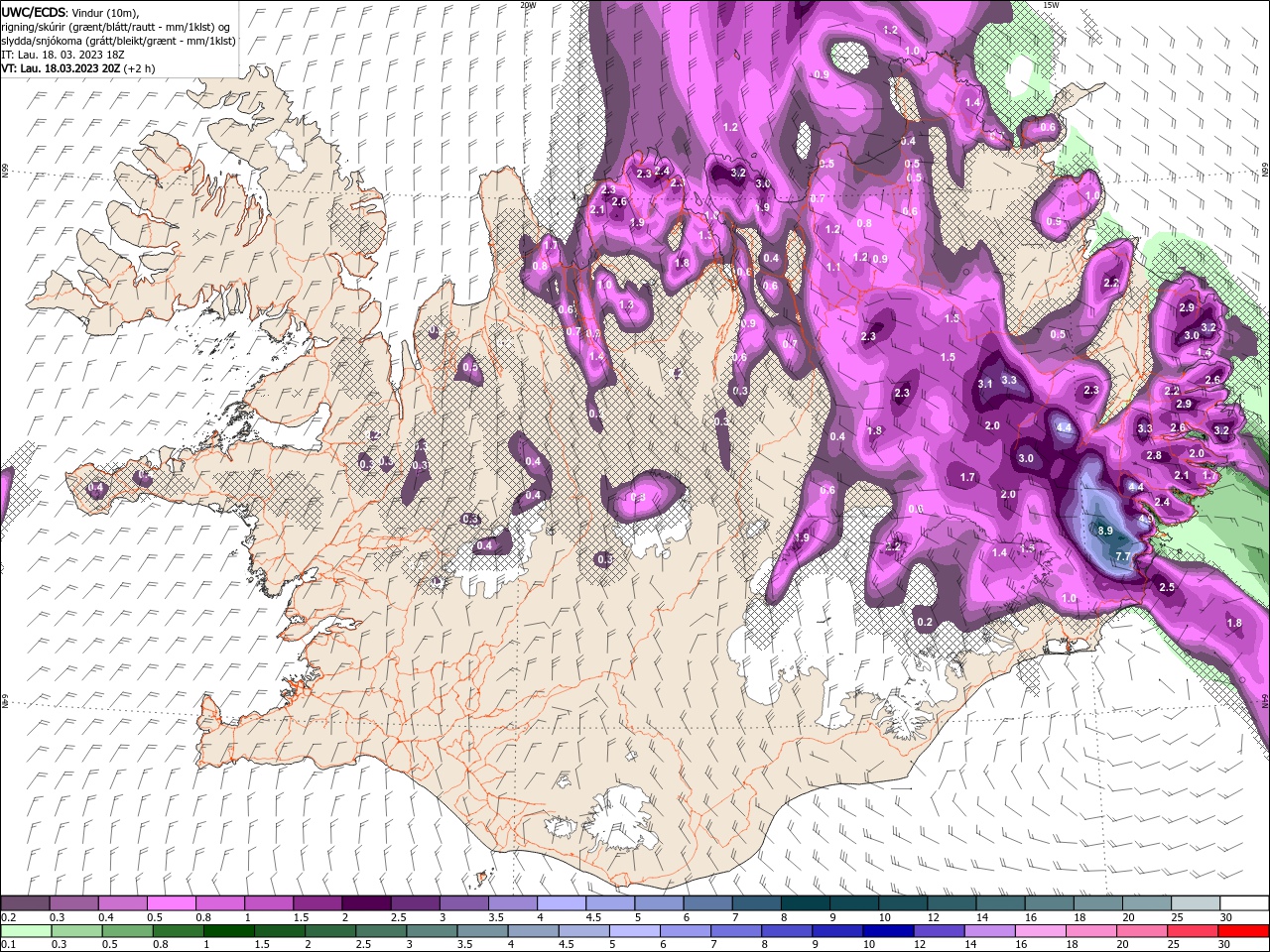Select the bright red 30 rain legend swatch

point(1243,931)
